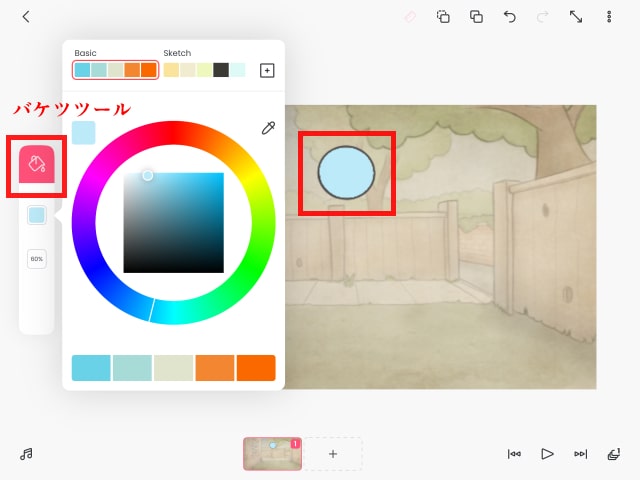Add a new frame with plus slot

click(333, 454)
